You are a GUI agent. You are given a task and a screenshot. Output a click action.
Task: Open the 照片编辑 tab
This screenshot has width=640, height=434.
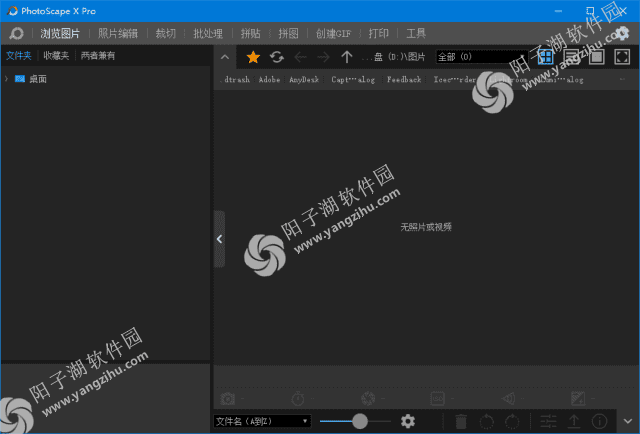click(x=118, y=33)
